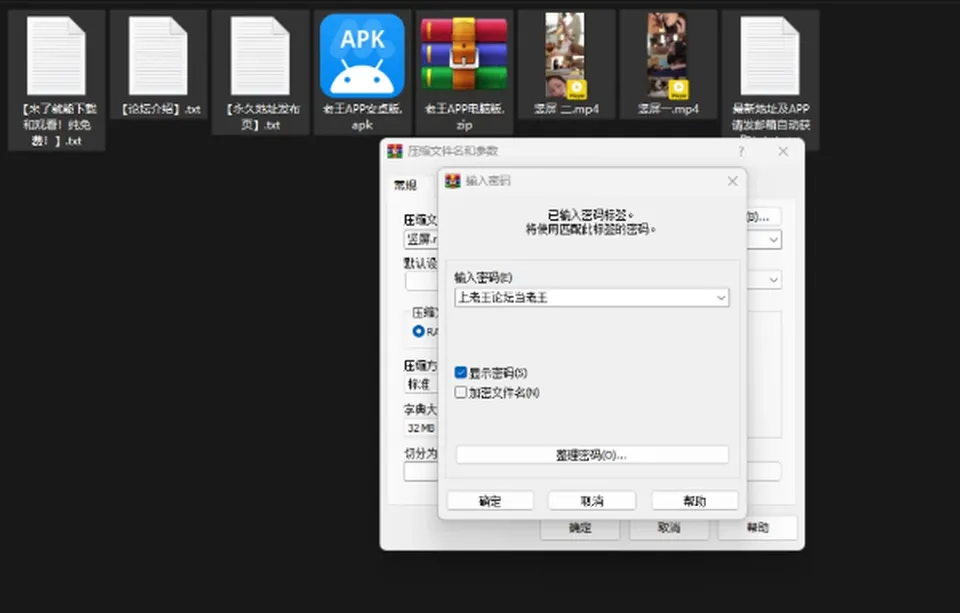960x613 pixels.
Task: Expand the 默认设置 profile dropdown arrow
Action: point(773,280)
